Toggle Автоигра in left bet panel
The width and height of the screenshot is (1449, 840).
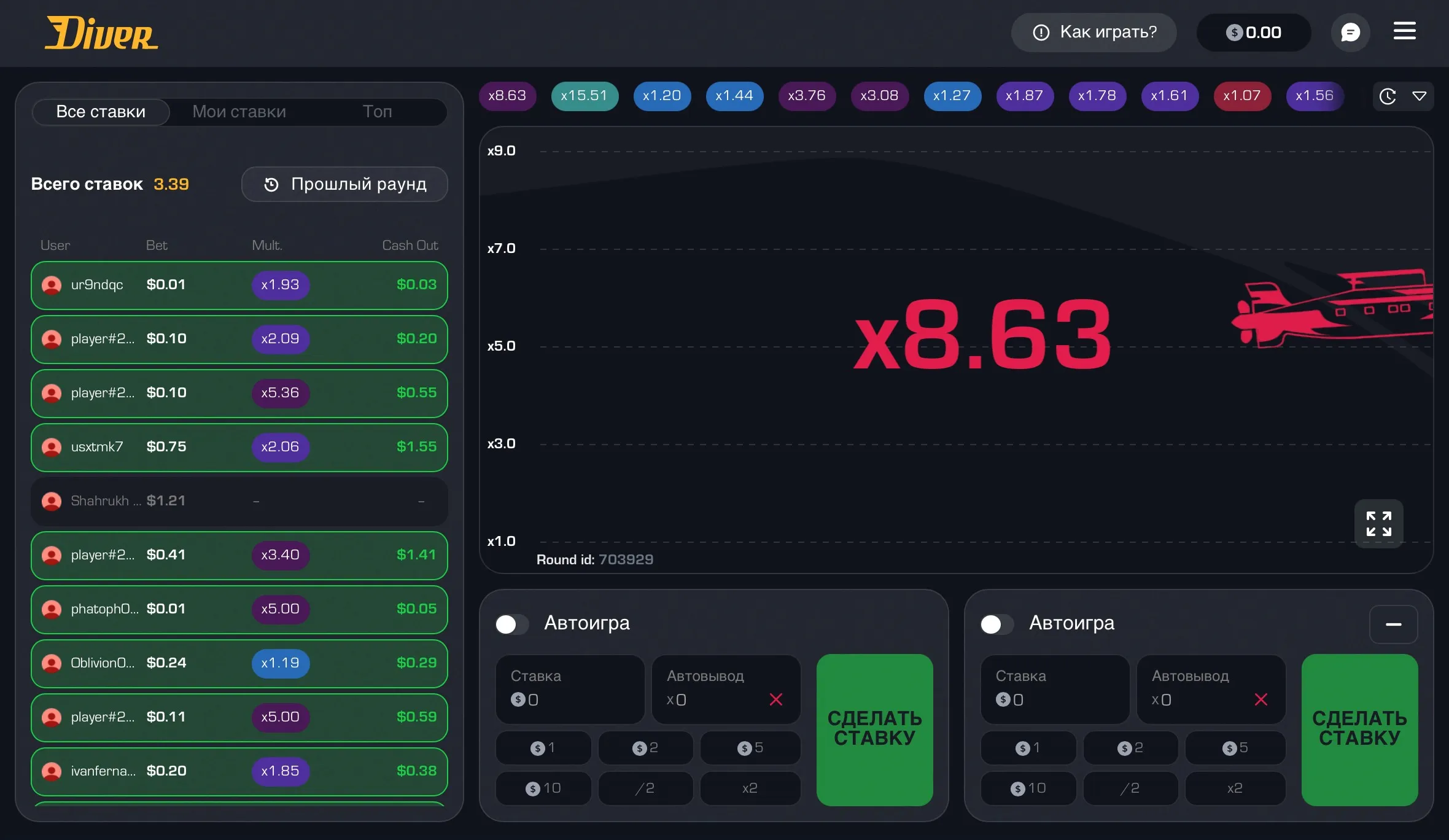click(512, 624)
